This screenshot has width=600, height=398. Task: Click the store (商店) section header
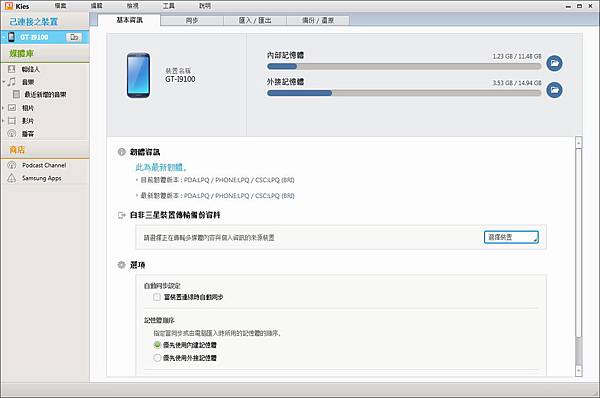(x=17, y=150)
